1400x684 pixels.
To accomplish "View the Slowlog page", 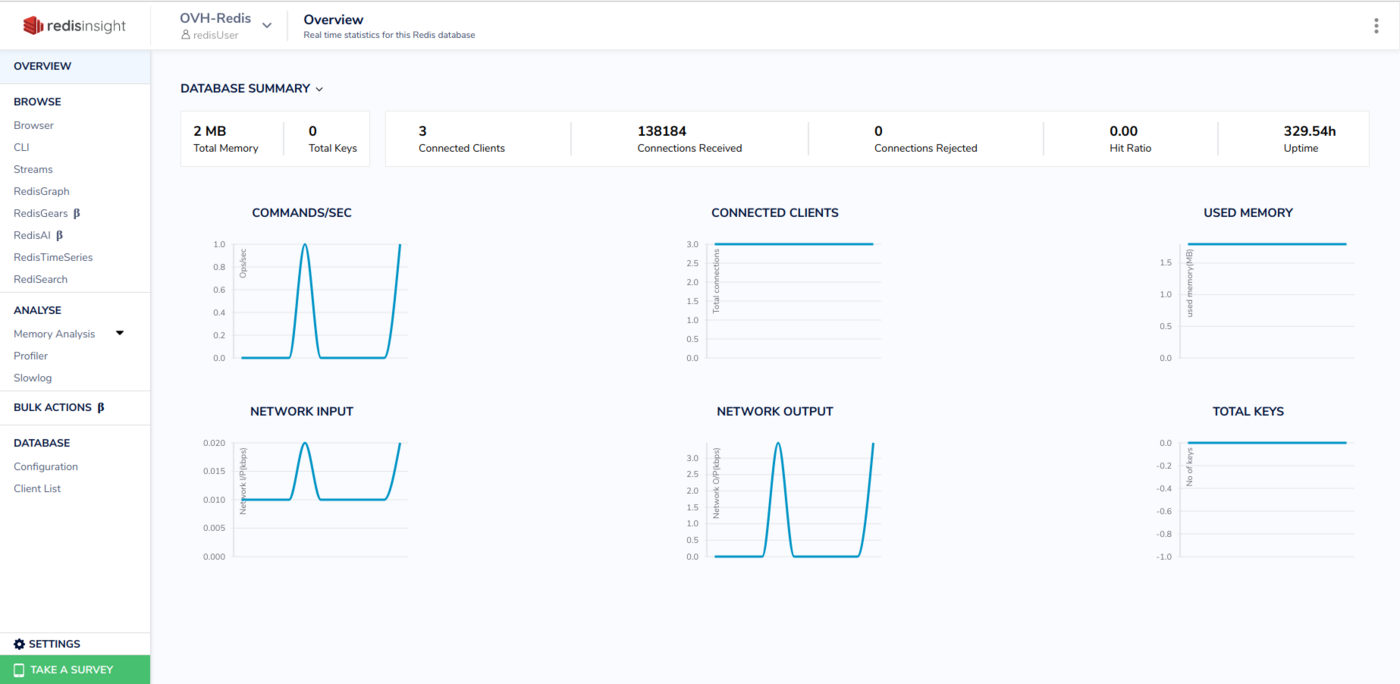I will pyautogui.click(x=33, y=378).
